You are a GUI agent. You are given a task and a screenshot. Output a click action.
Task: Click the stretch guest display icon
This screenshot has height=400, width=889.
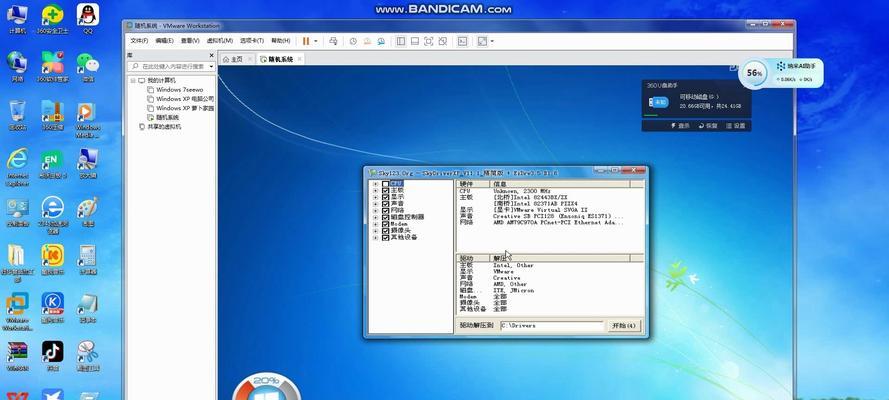tap(482, 41)
